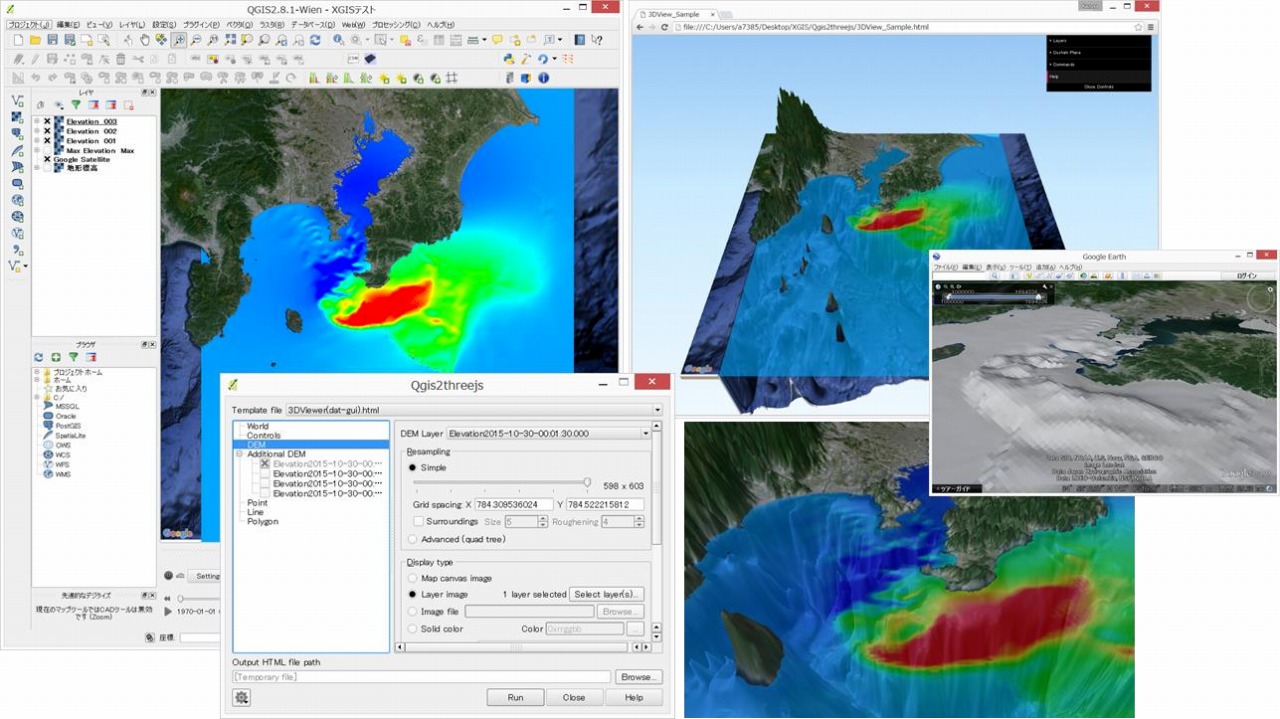The image size is (1280, 719).
Task: Select Solid color display type
Action: 412,629
